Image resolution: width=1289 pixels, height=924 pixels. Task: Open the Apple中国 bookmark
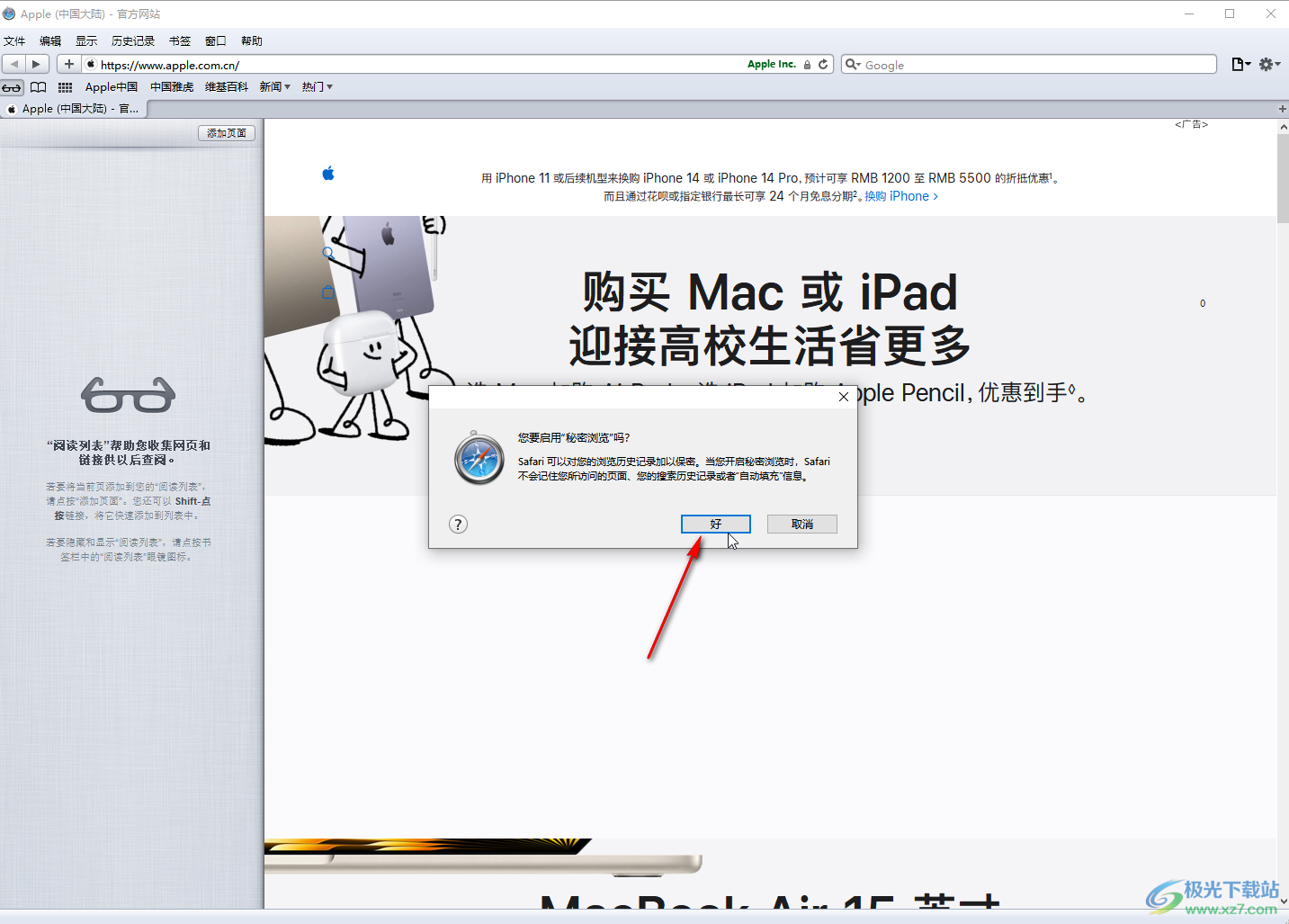112,87
